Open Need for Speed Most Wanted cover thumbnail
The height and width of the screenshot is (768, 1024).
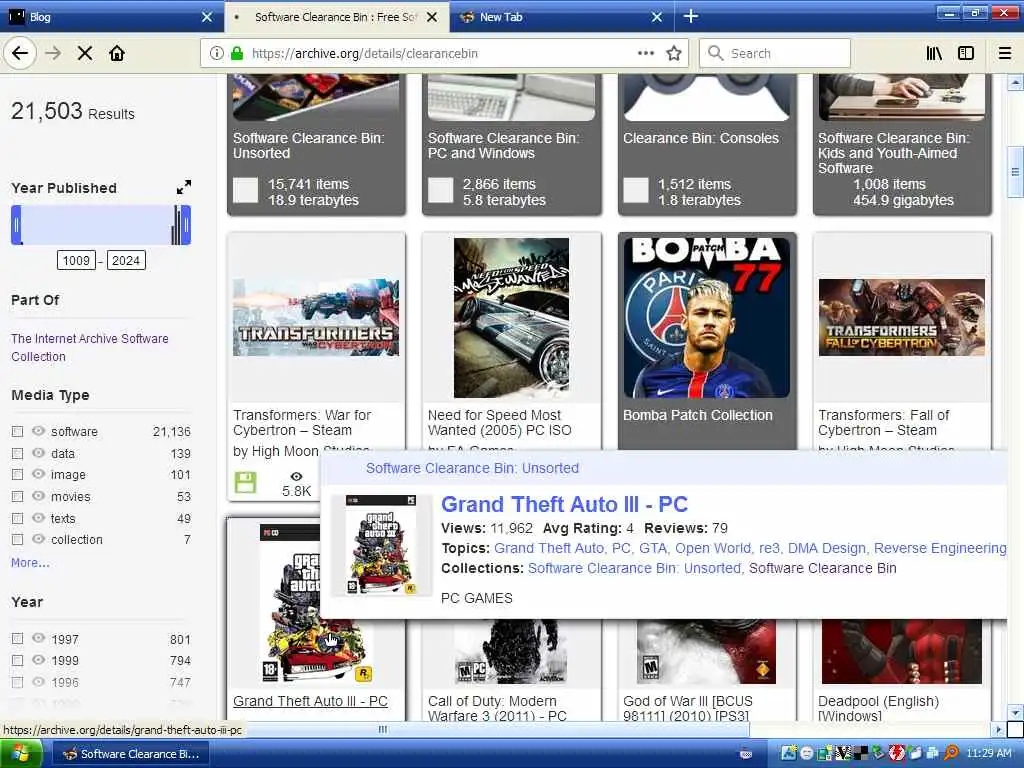(x=511, y=317)
